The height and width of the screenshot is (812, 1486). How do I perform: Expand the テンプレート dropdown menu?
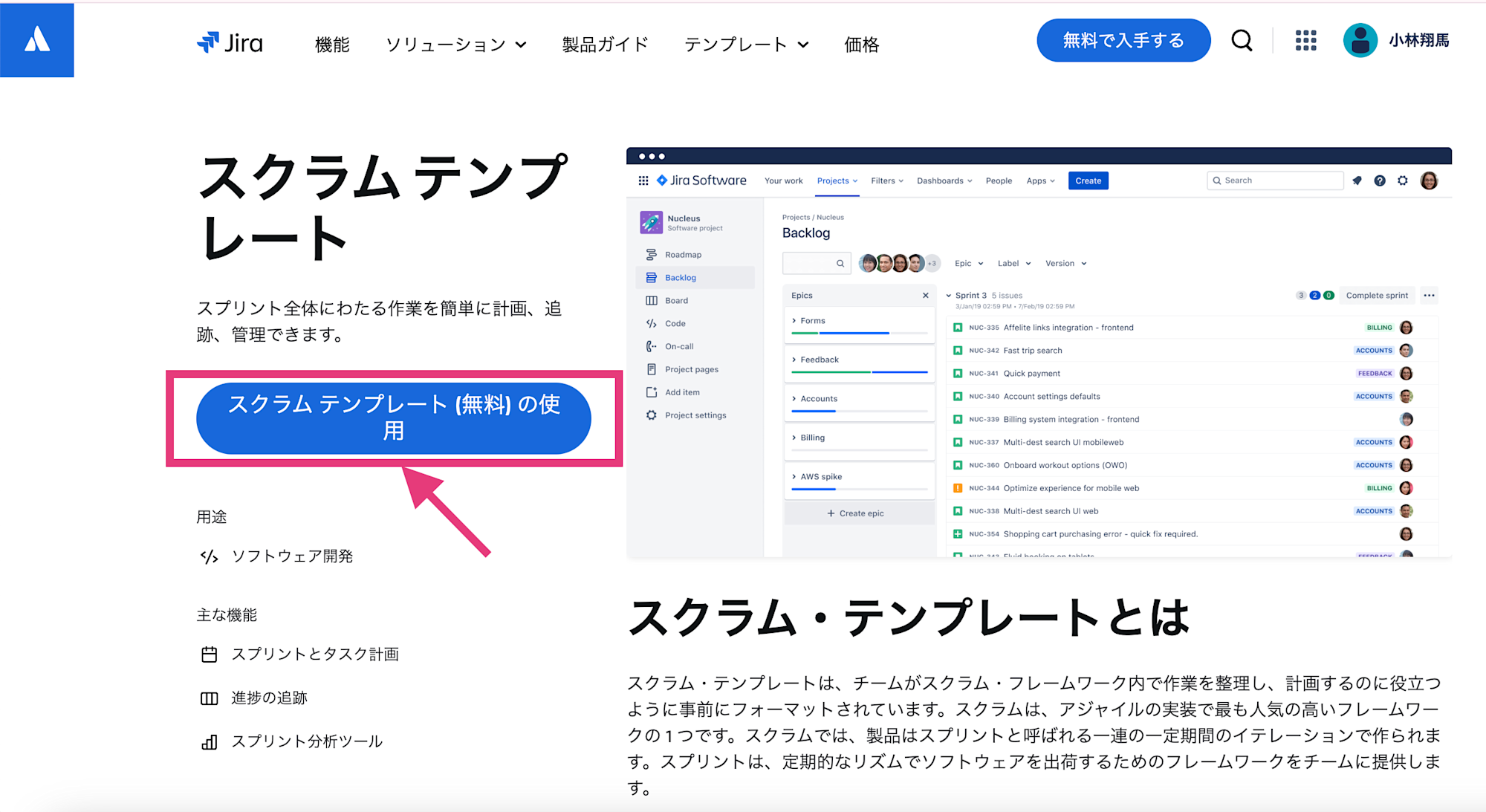point(746,45)
